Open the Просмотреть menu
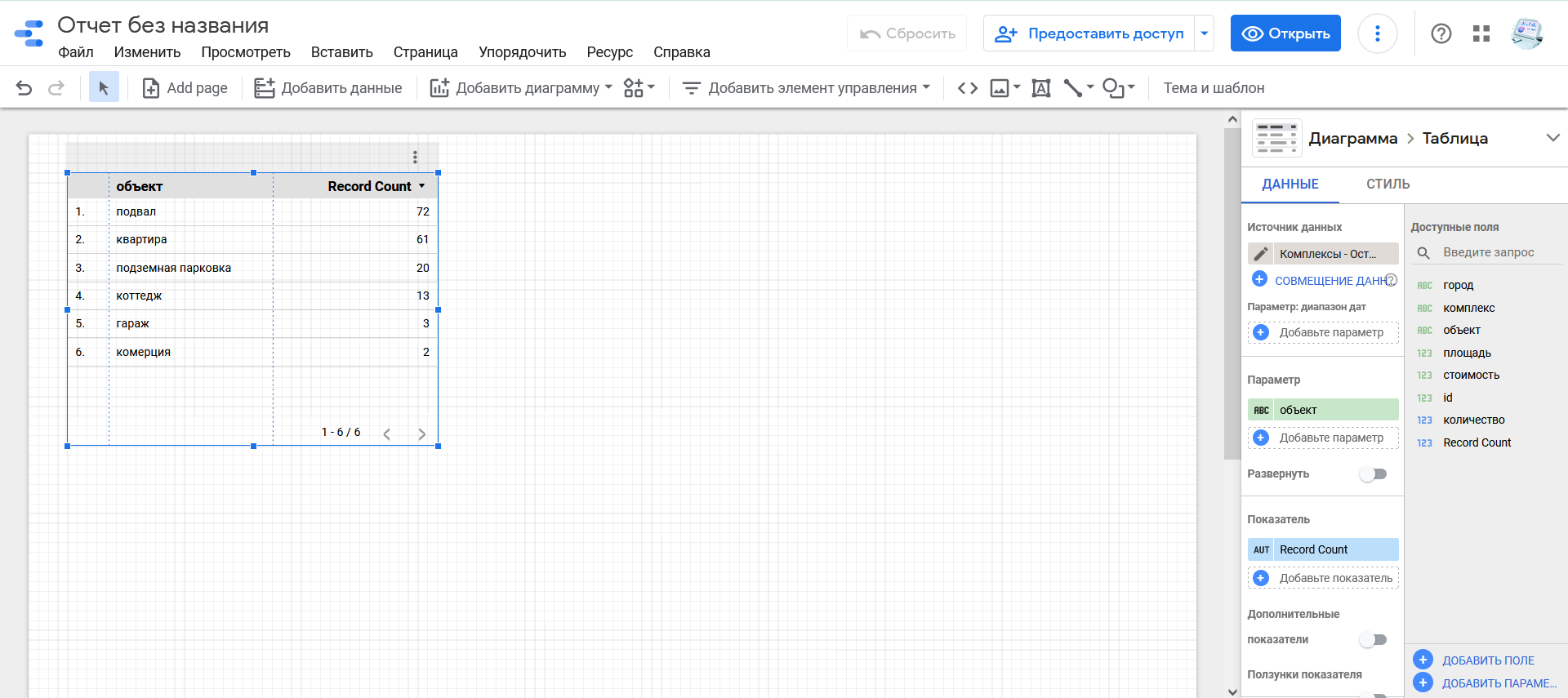1568x698 pixels. point(246,52)
